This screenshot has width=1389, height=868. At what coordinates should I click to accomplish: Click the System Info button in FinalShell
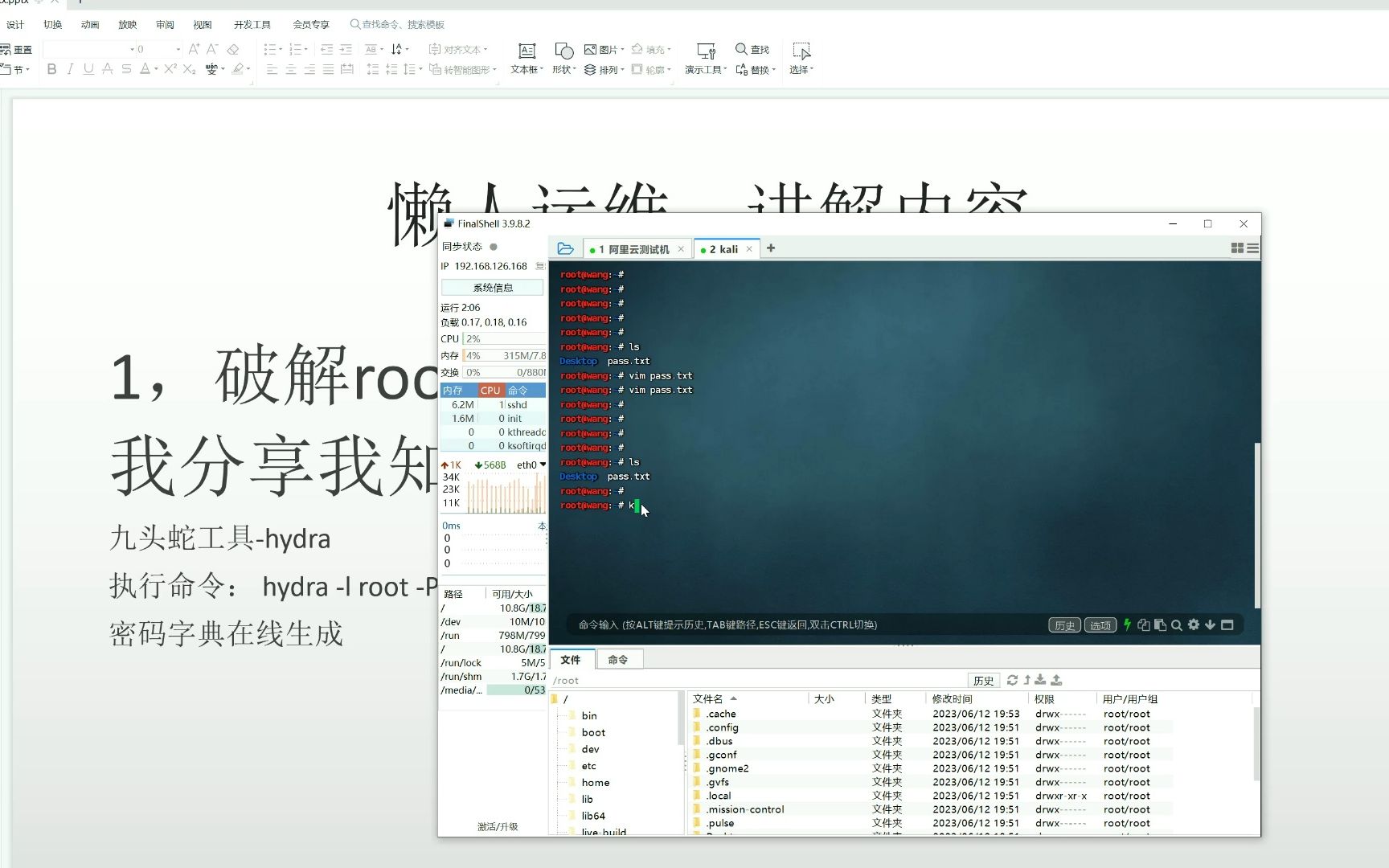(493, 287)
